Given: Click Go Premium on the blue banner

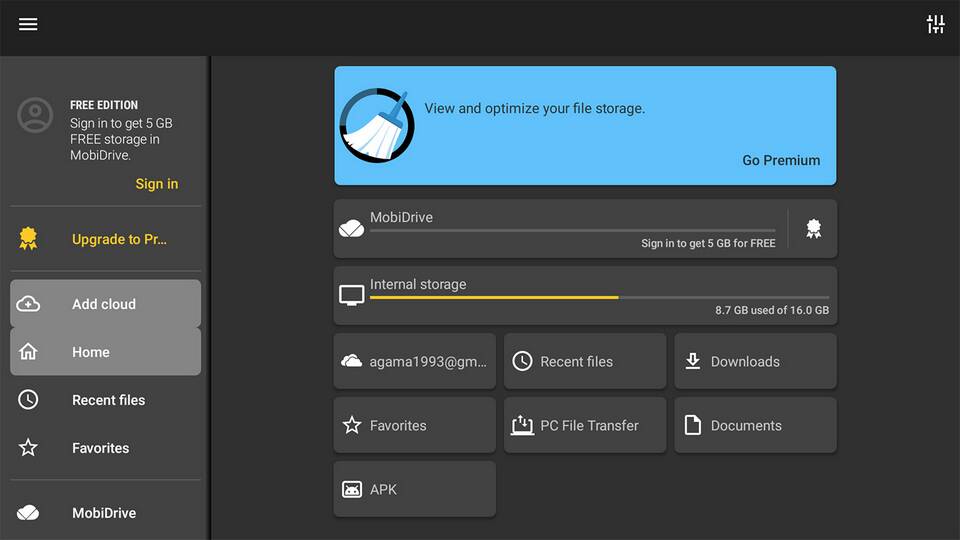Looking at the screenshot, I should pyautogui.click(x=781, y=160).
